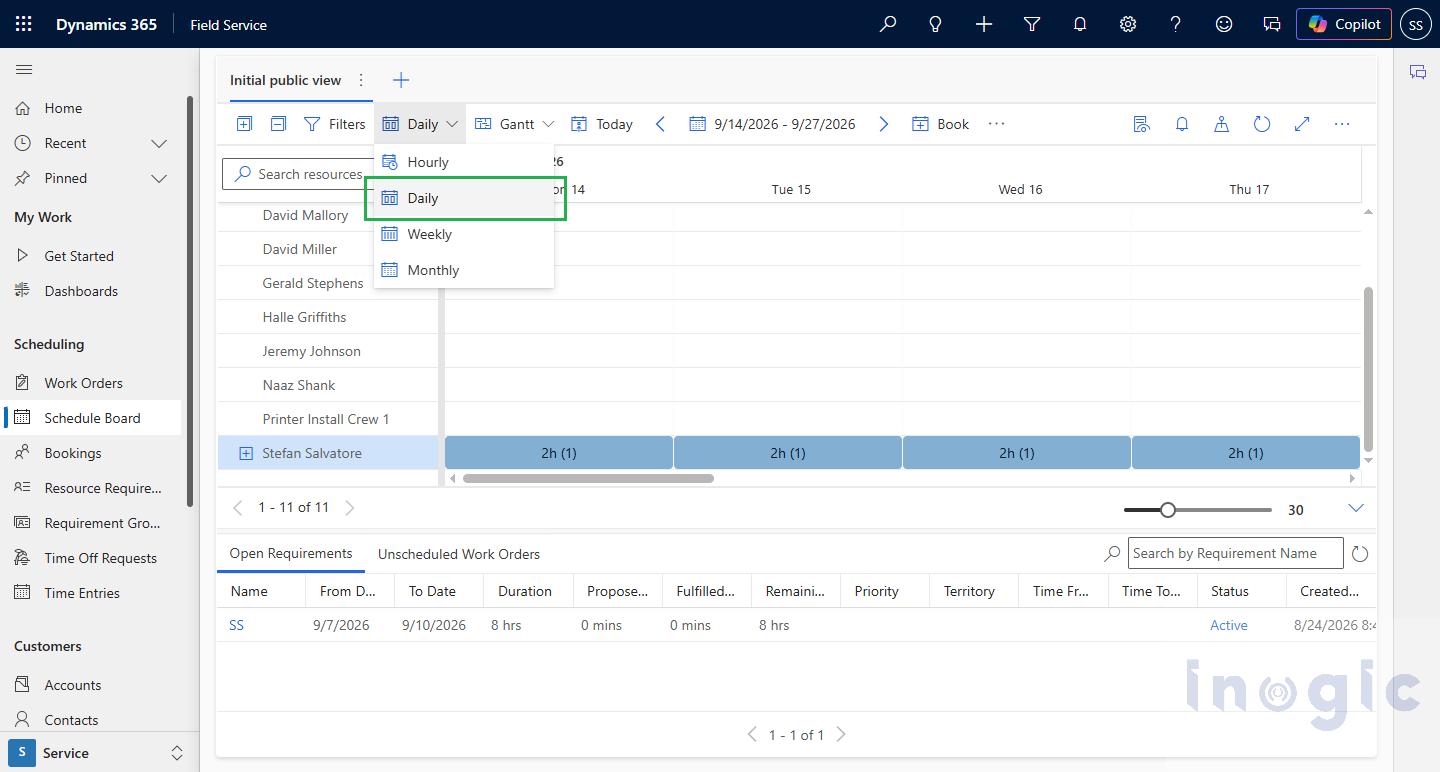1440x772 pixels.
Task: Refresh the schedule board
Action: point(1262,124)
